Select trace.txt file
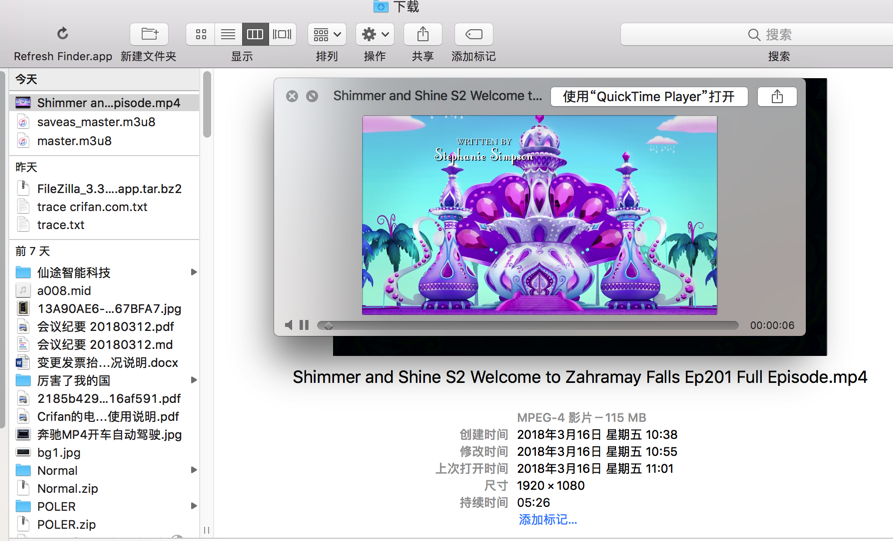 point(104,225)
